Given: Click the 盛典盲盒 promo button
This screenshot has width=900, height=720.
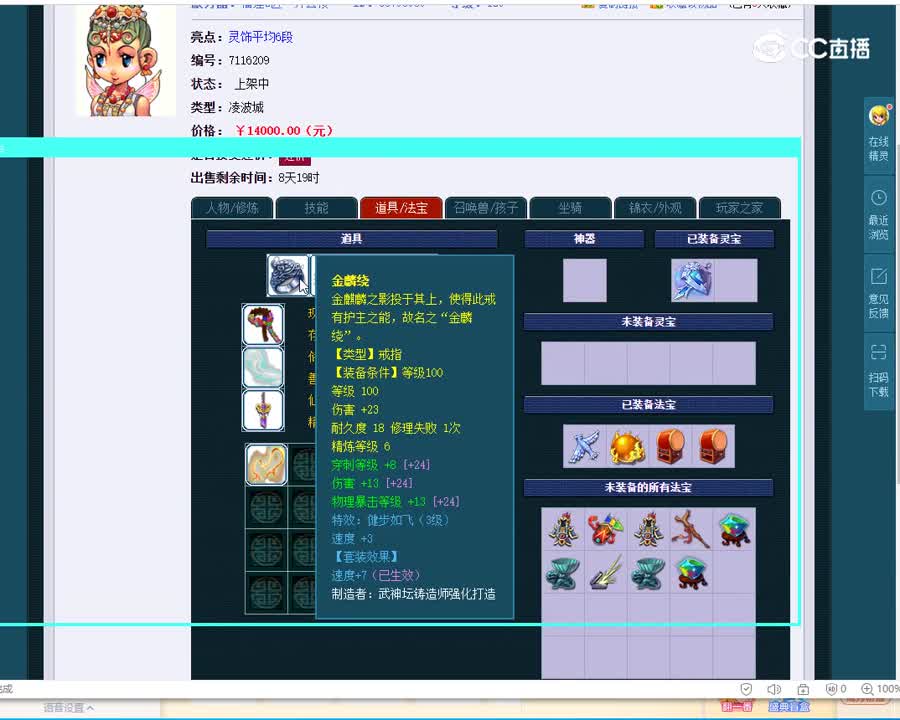Looking at the screenshot, I should coord(789,706).
